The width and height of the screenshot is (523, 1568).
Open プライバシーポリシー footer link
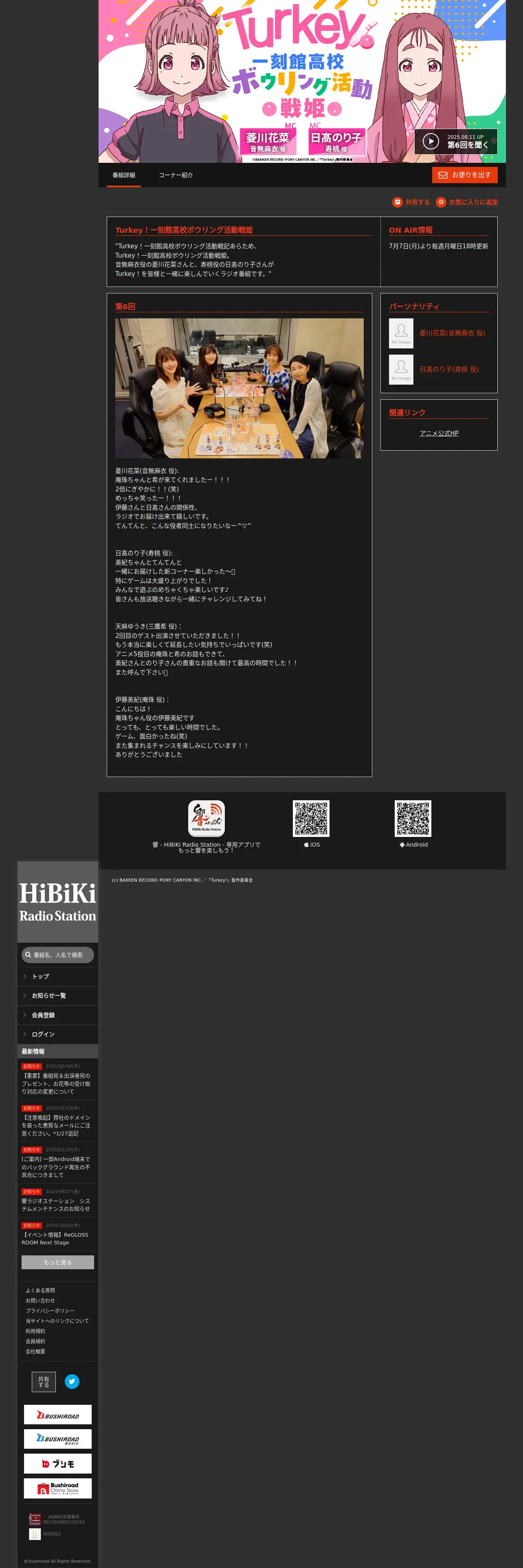[x=50, y=1310]
